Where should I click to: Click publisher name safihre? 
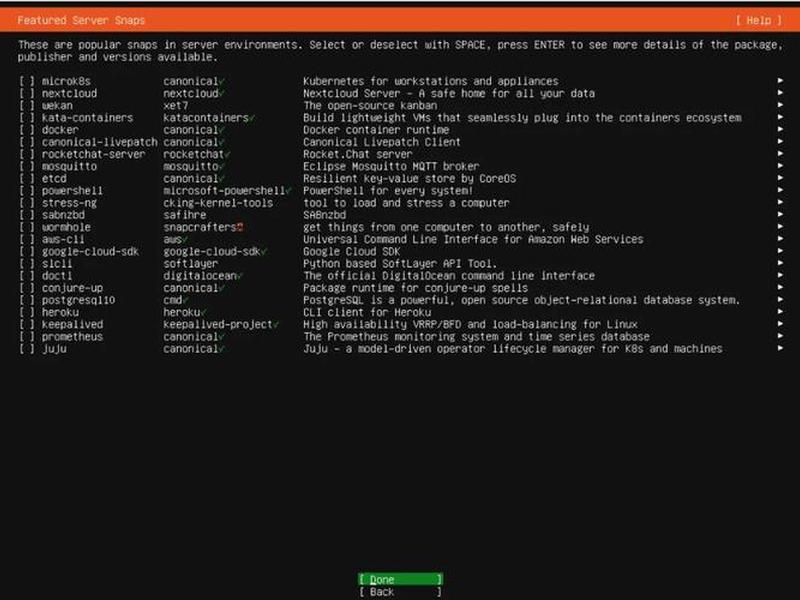click(x=185, y=215)
